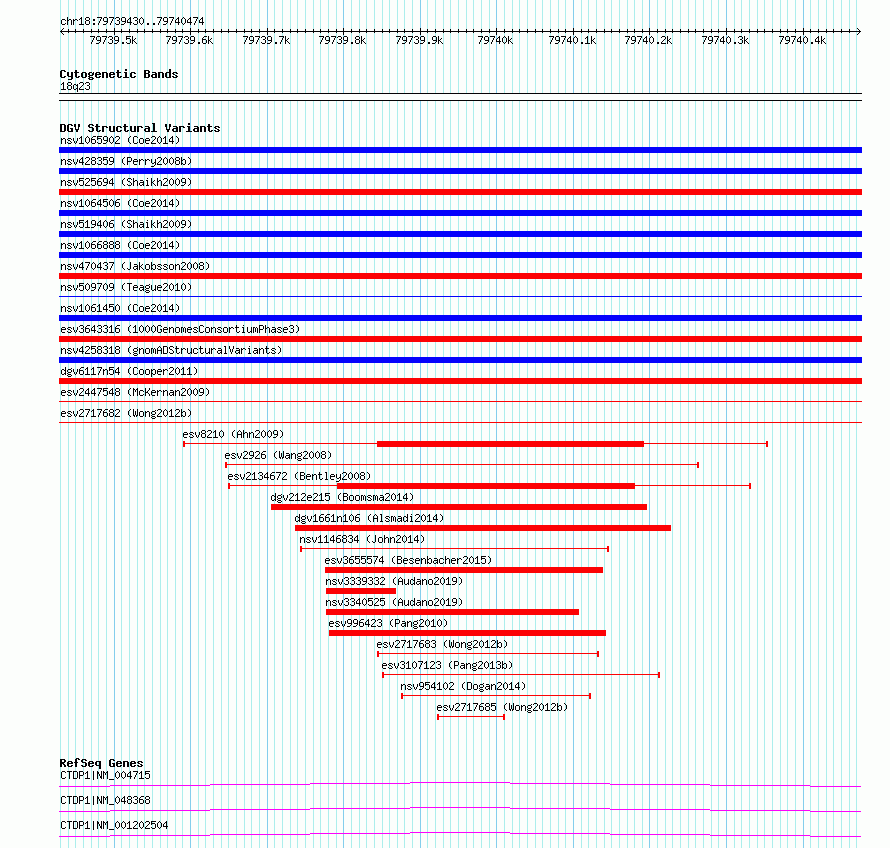The height and width of the screenshot is (848, 890).
Task: Click the nsv1065902 (Coe2014) variant label
Action: pos(120,140)
